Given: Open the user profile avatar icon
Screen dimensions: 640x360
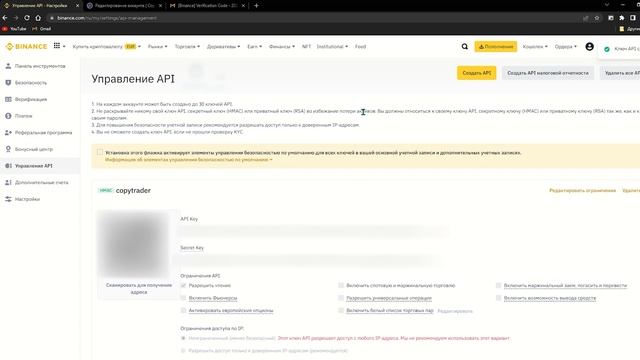Looking at the screenshot, I should [x=589, y=47].
